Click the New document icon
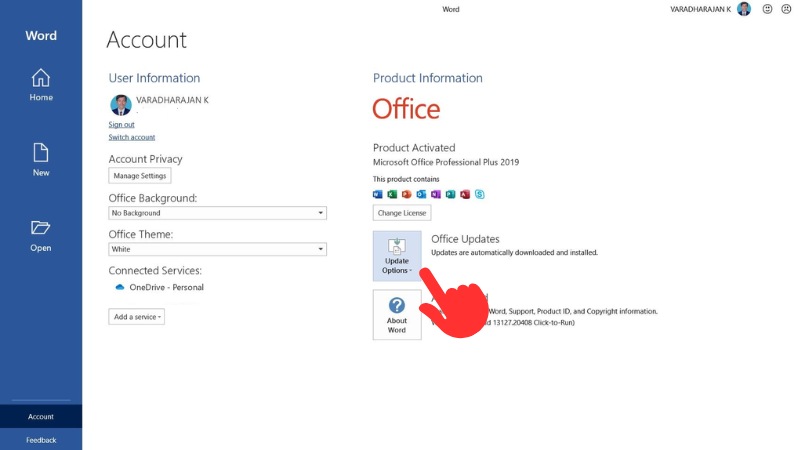 pos(41,159)
